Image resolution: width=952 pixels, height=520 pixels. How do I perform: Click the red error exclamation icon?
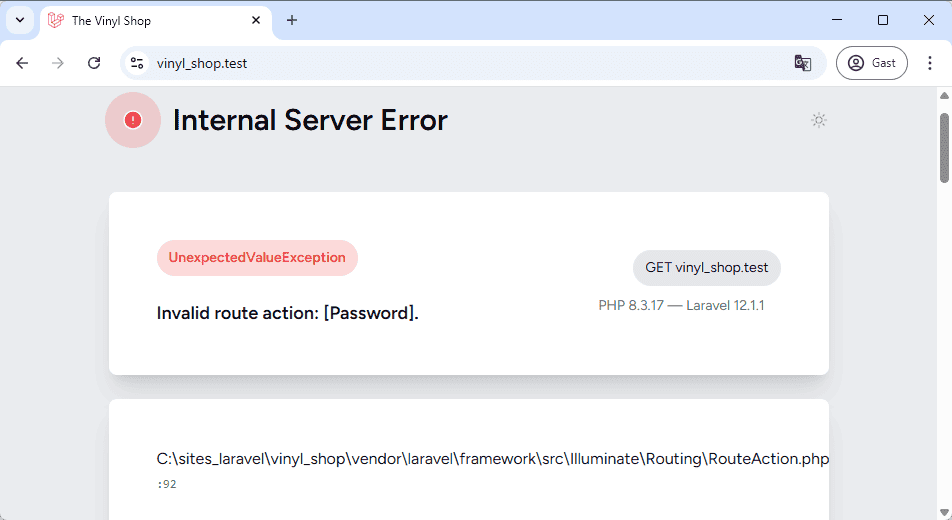coord(133,120)
